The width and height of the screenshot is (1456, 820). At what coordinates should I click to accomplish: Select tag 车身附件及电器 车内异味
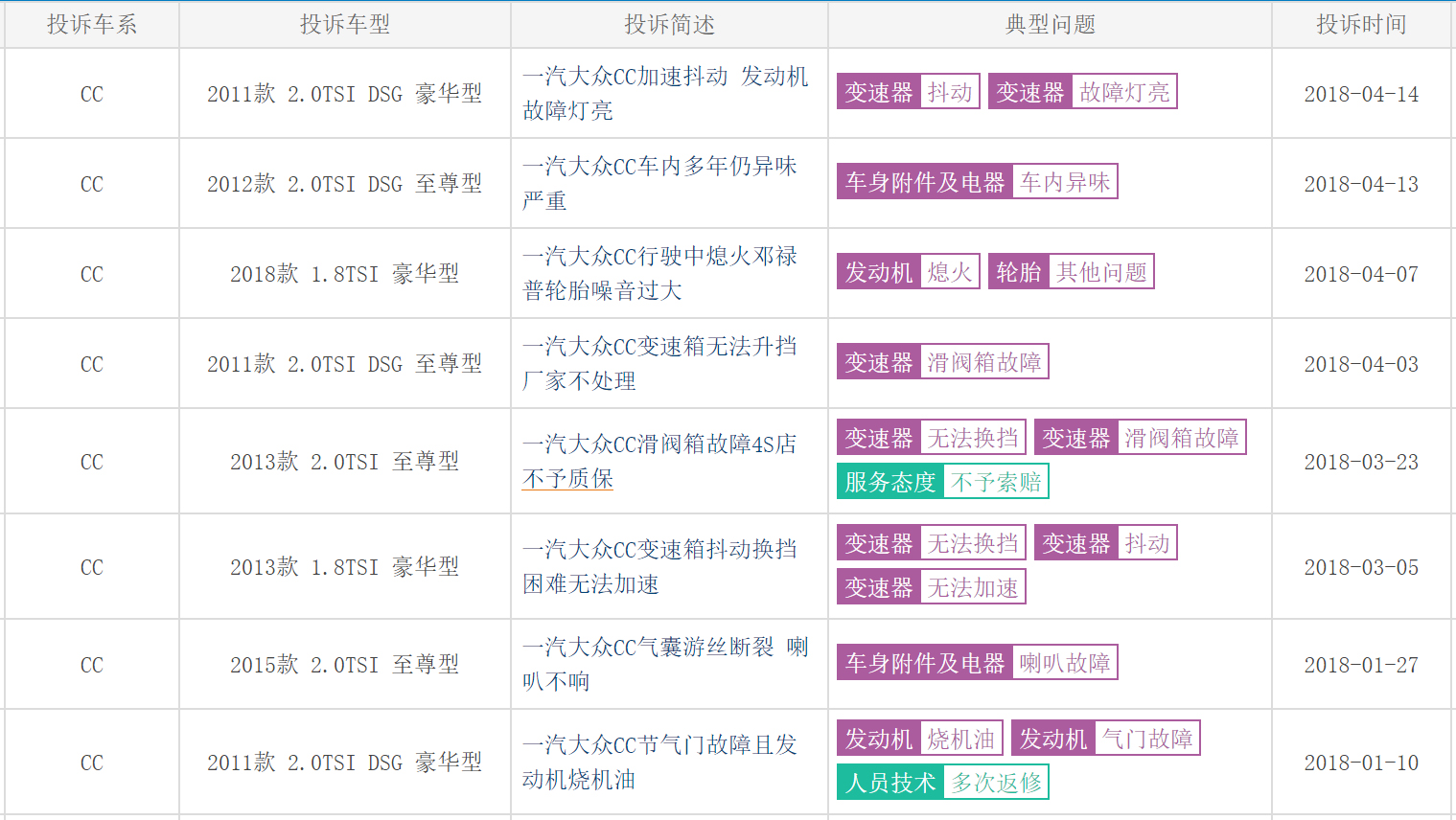978,182
